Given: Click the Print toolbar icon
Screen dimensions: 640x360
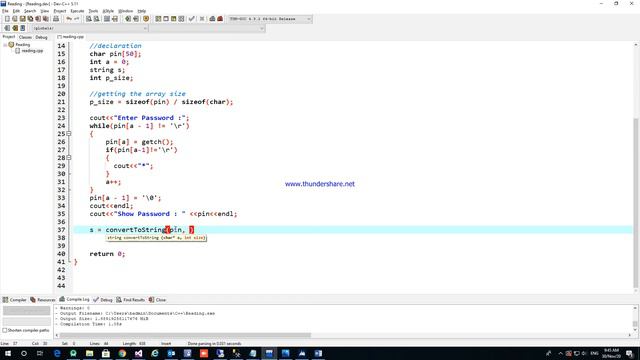Looking at the screenshot, I should click(x=56, y=19).
